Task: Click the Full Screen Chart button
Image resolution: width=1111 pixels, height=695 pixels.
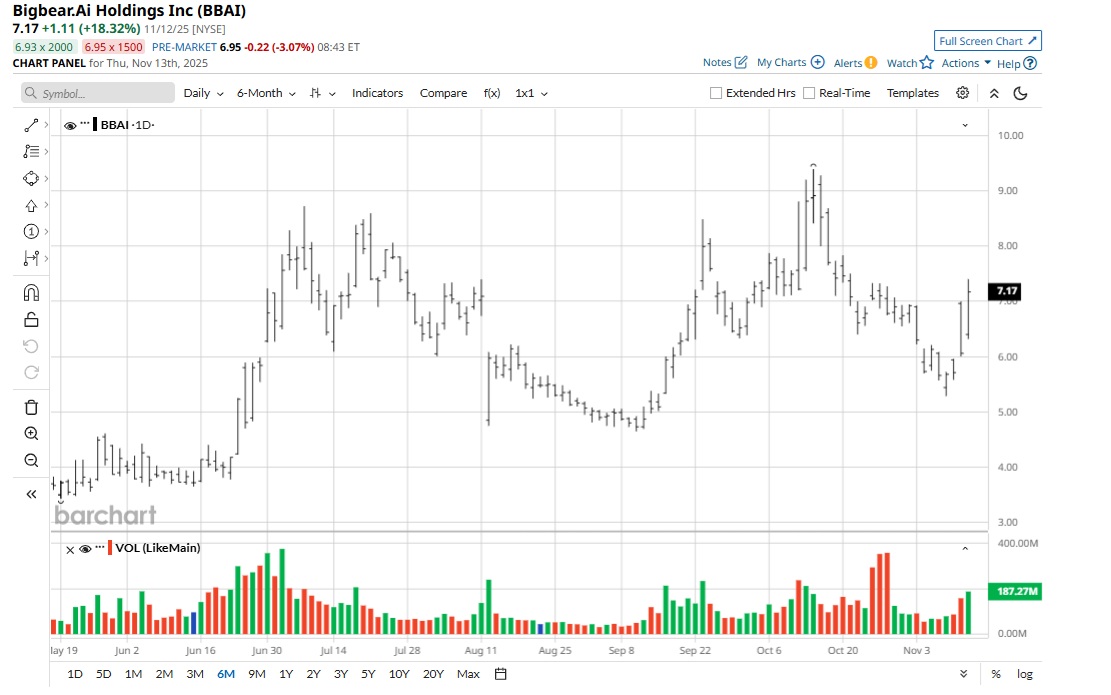Action: (988, 41)
